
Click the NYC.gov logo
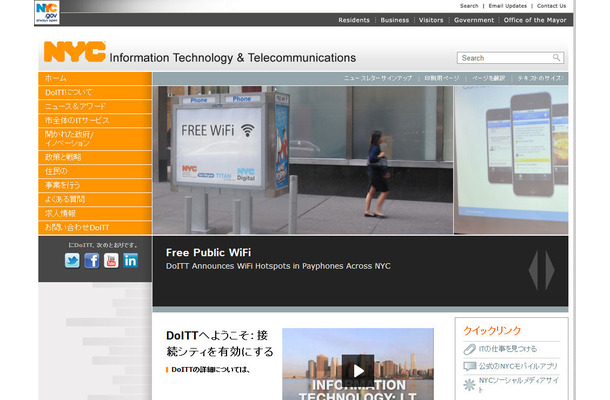47,12
